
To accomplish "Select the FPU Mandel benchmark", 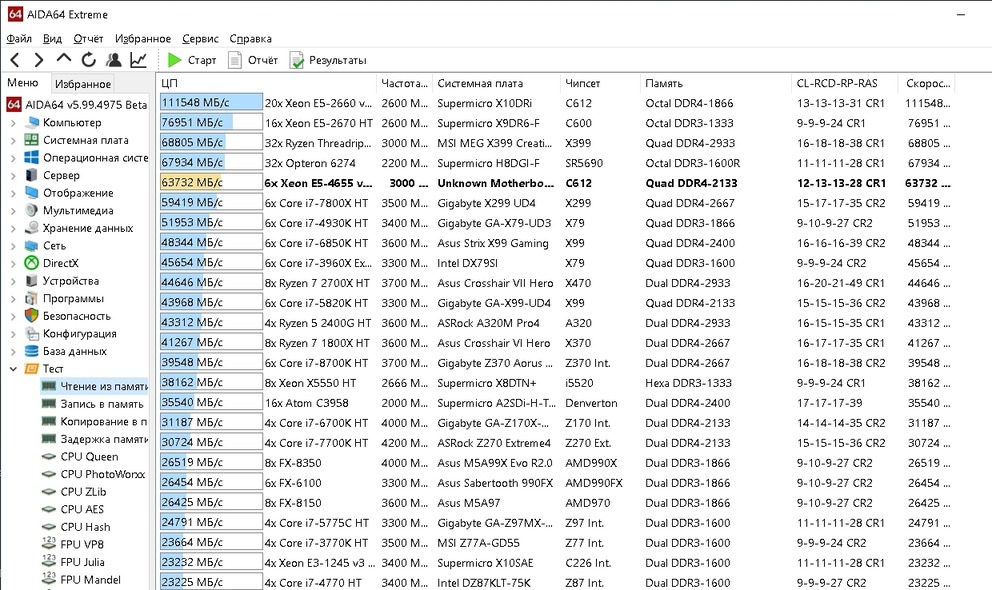I will click(81, 579).
